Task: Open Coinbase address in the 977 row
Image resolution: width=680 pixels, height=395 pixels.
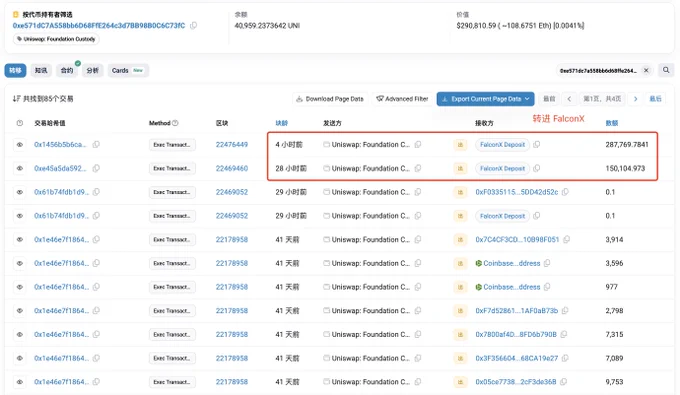Action: [512, 287]
